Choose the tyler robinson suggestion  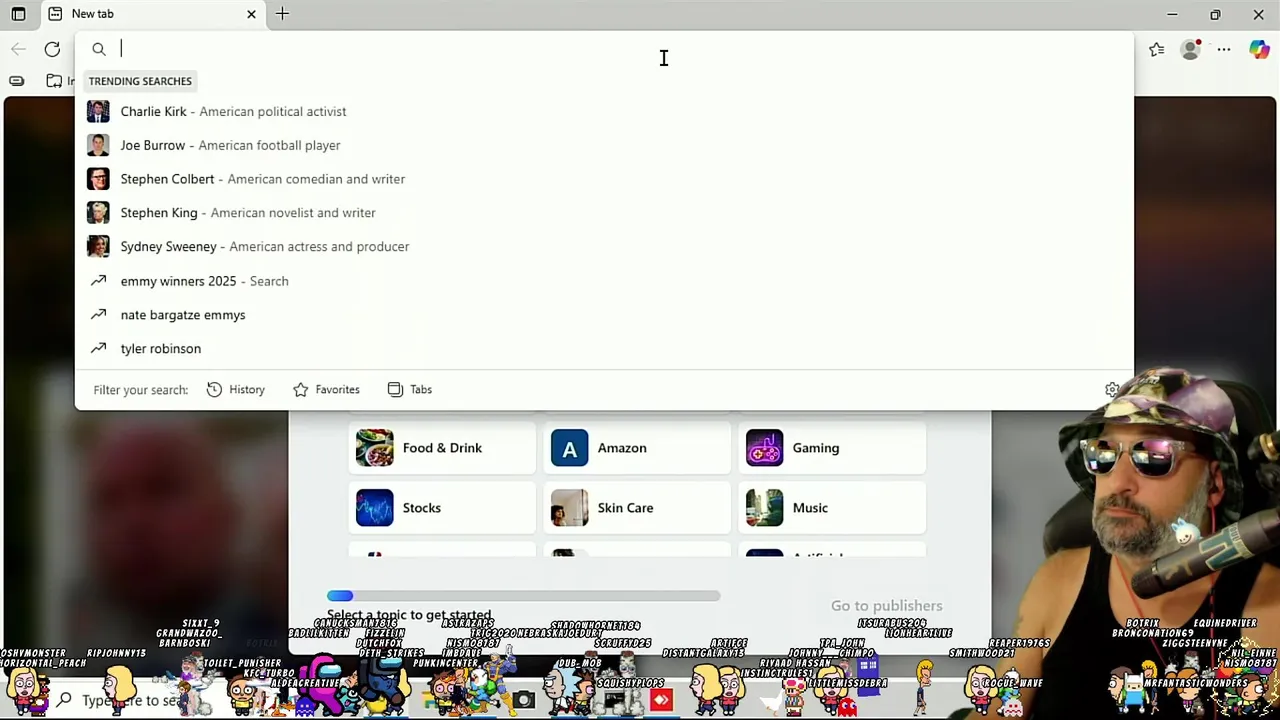coord(604,349)
